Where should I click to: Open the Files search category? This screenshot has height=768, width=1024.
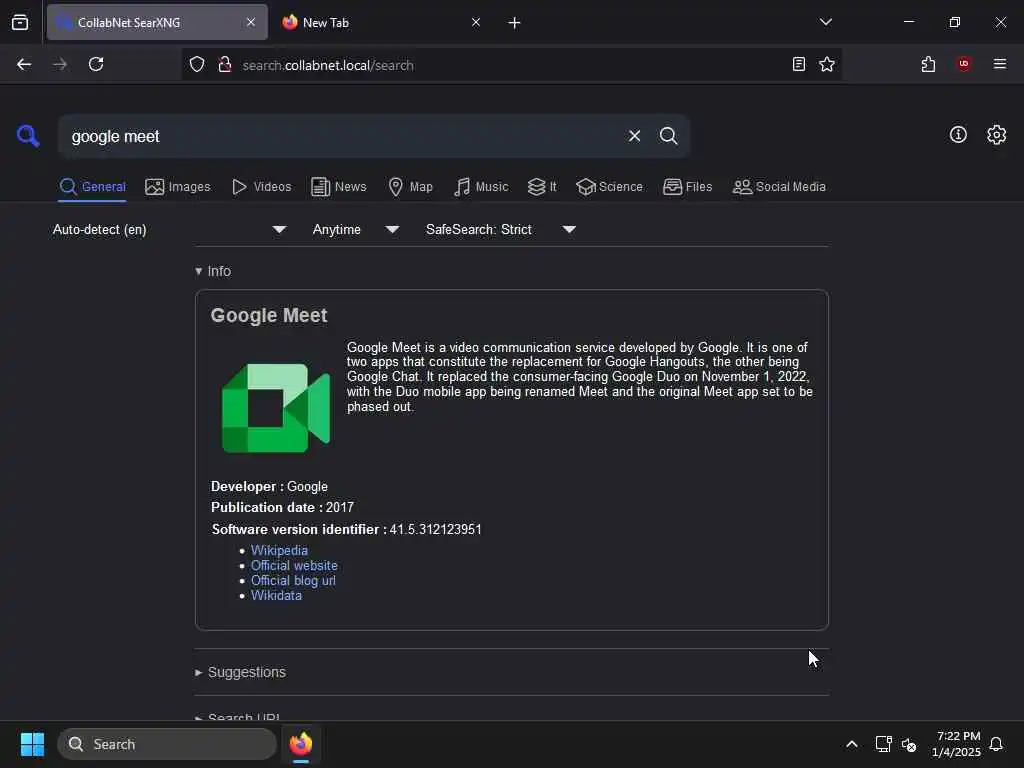coord(687,187)
